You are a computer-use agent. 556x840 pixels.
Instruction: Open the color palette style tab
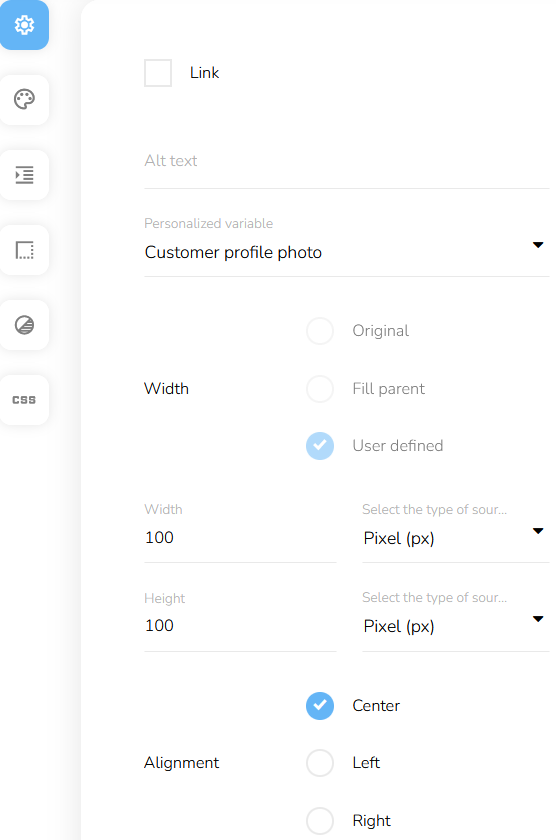point(24,100)
